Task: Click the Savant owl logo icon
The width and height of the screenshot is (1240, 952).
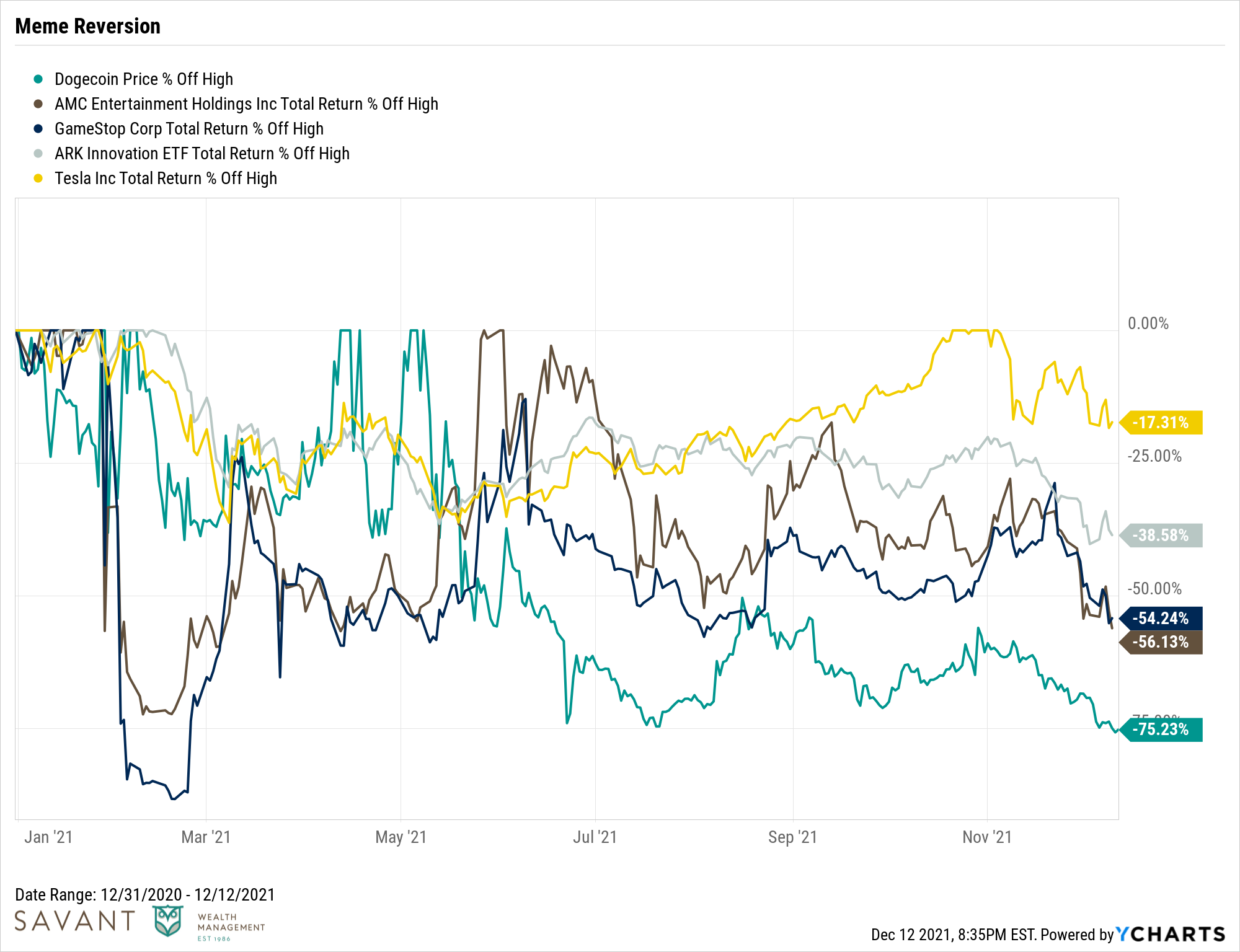Action: [x=168, y=920]
